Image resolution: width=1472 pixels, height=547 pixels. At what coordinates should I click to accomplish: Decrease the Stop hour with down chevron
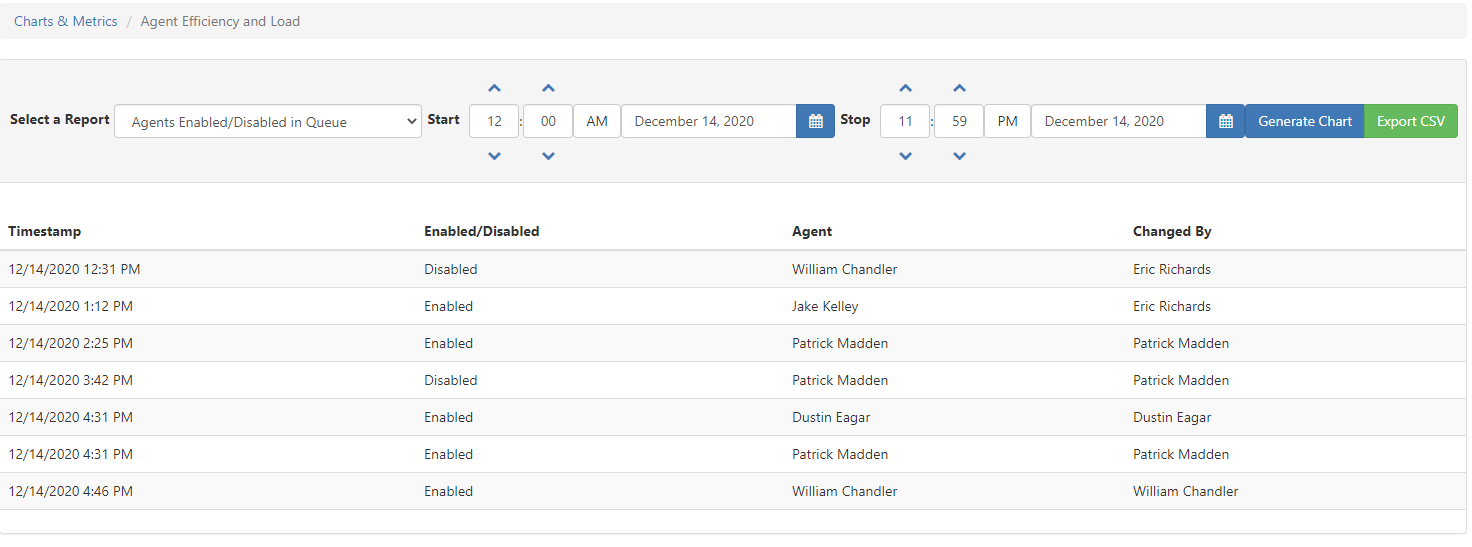[x=905, y=156]
